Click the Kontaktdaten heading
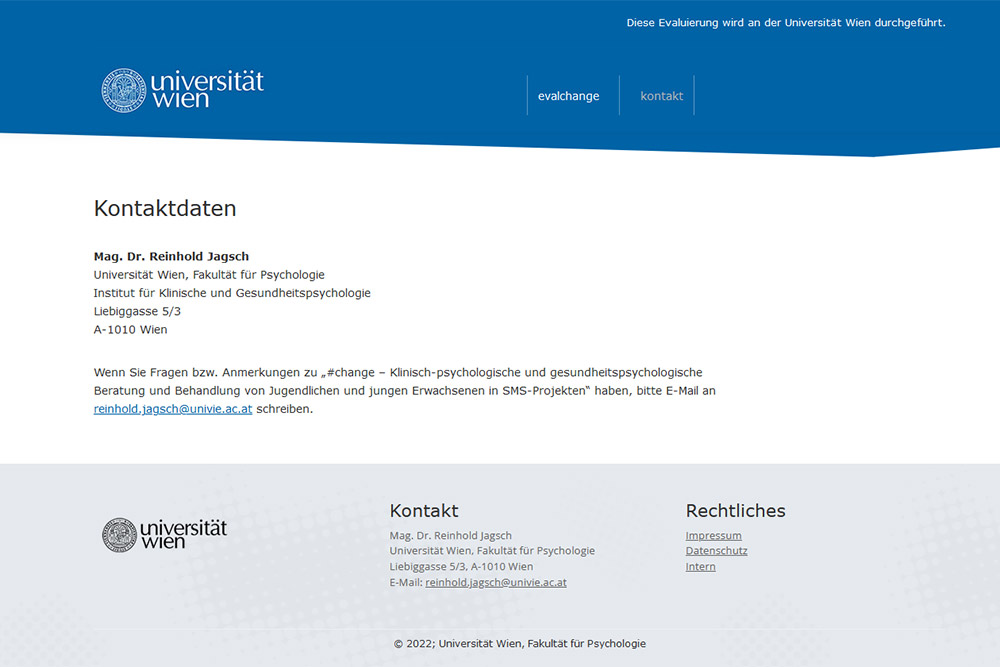Viewport: 1000px width, 667px height. click(165, 209)
